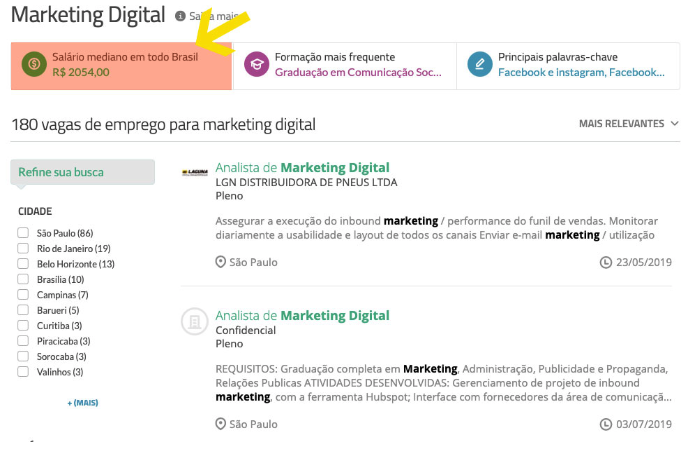Open the Mais Relevantes sort dropdown
This screenshot has width=694, height=449.
point(628,124)
